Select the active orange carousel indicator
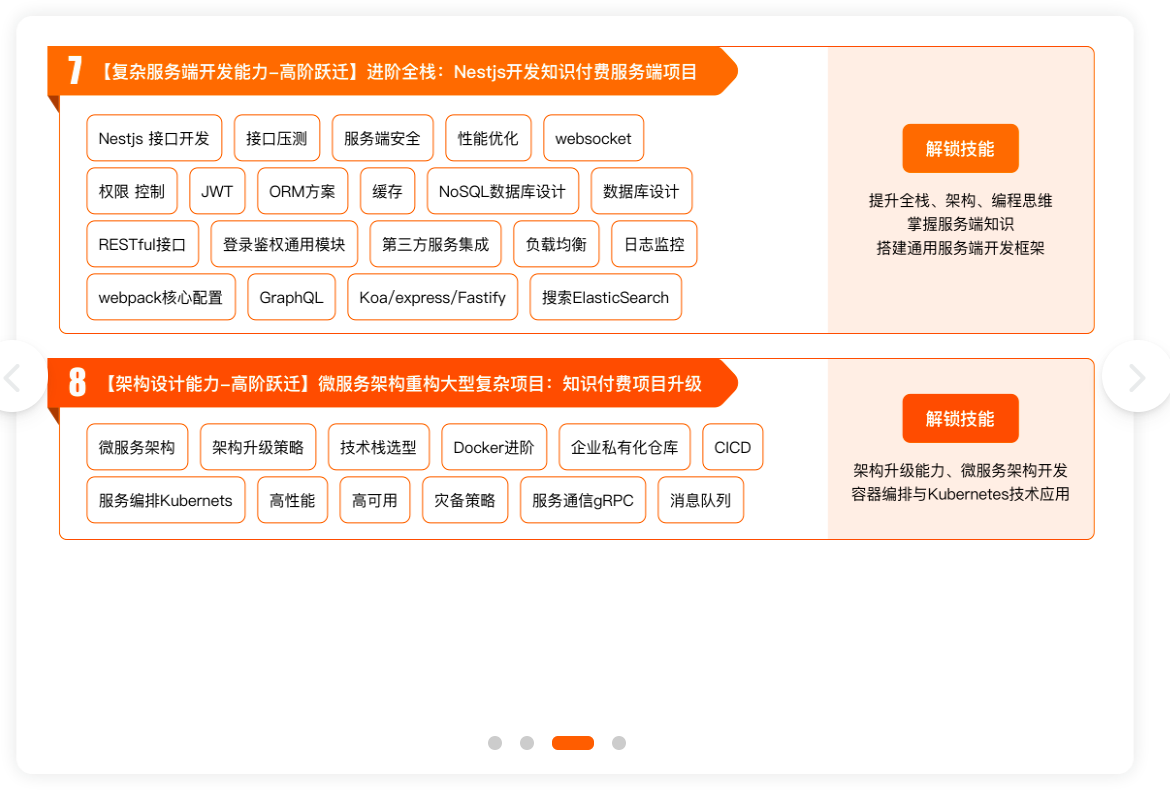Screen dimensions: 1170x796 click(x=573, y=743)
